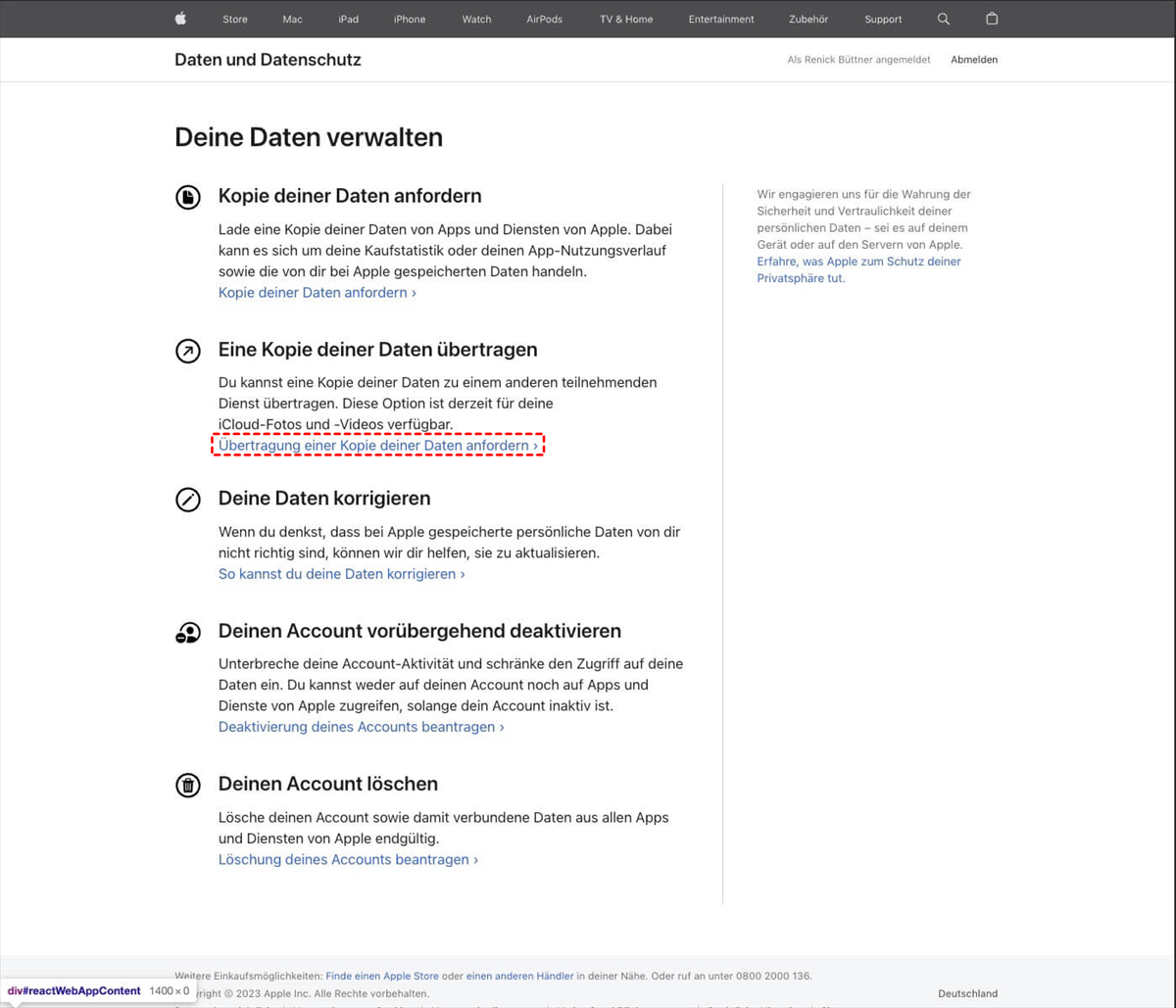
Task: Click the div#reactWebAppContent inspector tooltip
Action: tap(98, 991)
